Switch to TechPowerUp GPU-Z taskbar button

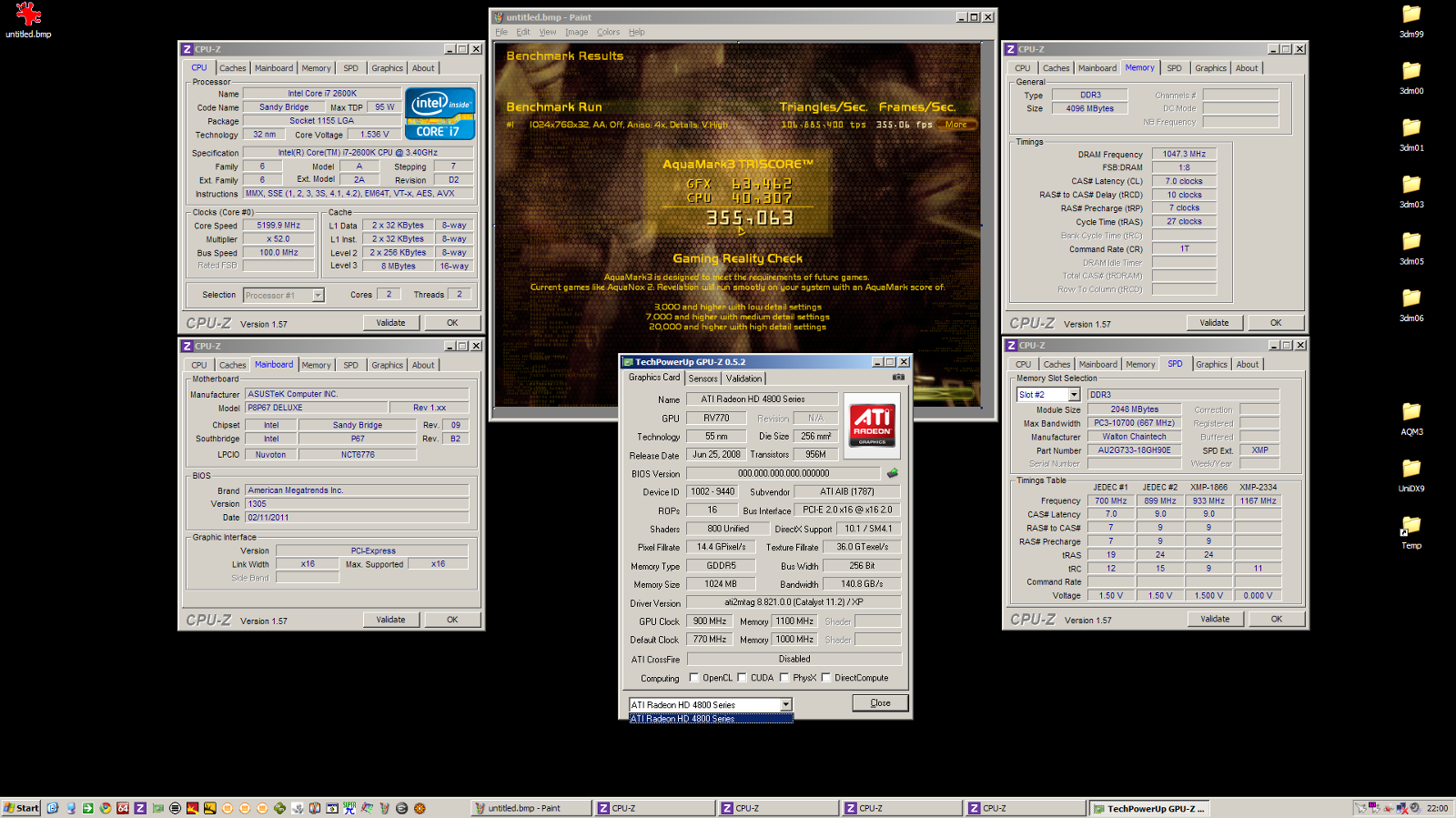[x=1149, y=808]
